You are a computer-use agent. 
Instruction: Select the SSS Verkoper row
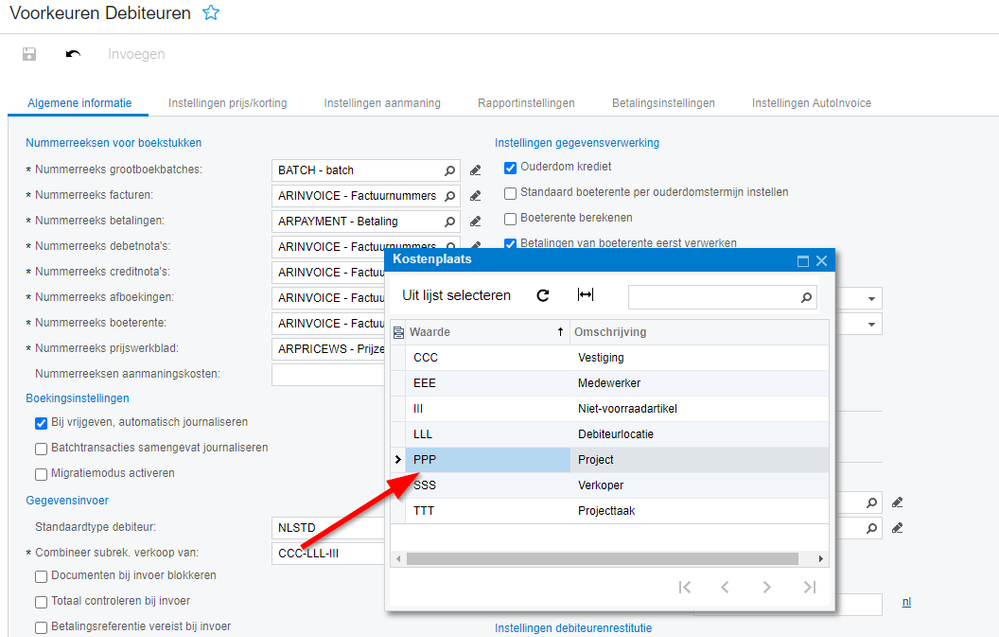click(610, 485)
